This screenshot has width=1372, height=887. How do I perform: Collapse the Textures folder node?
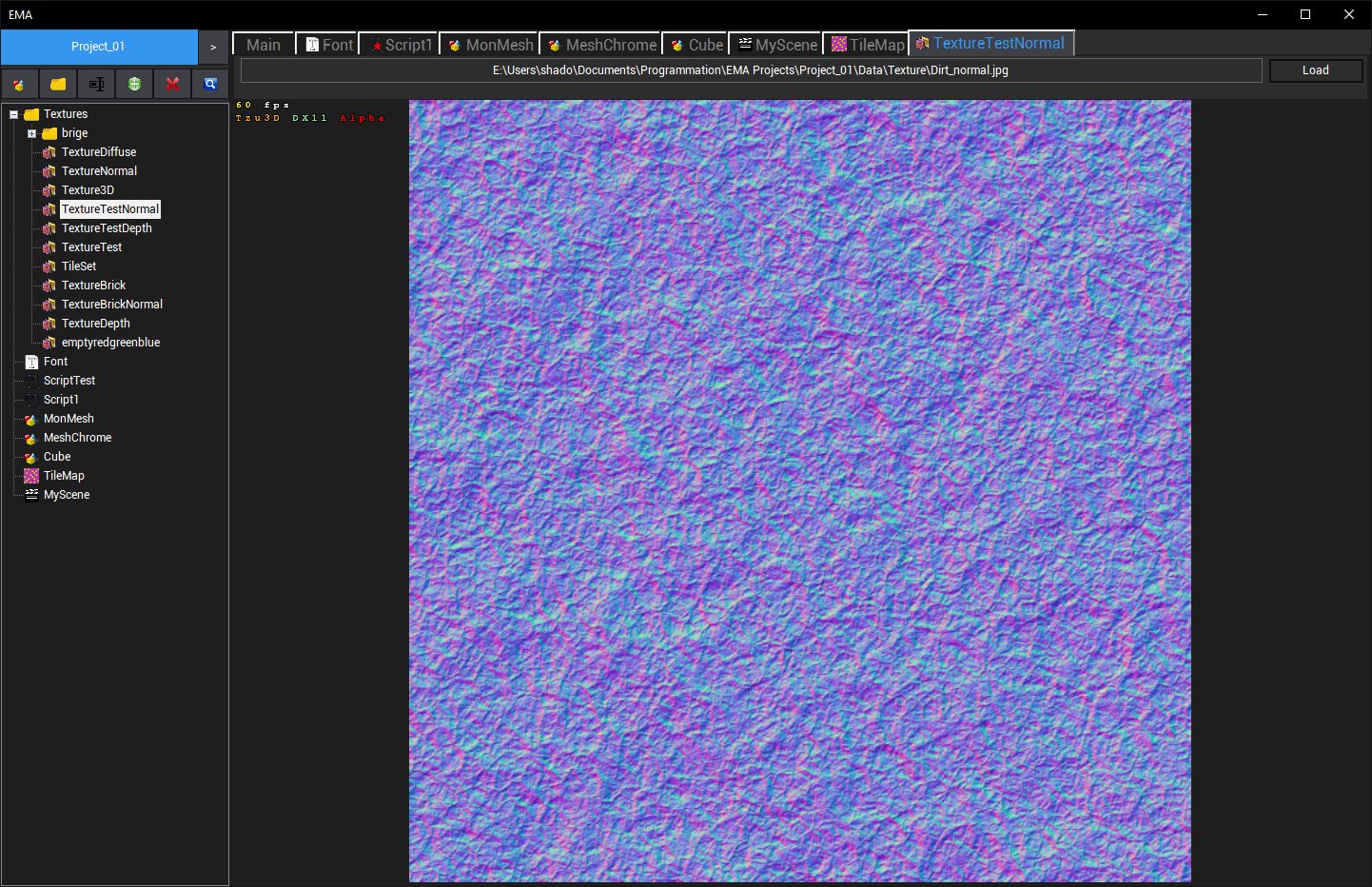(13, 114)
